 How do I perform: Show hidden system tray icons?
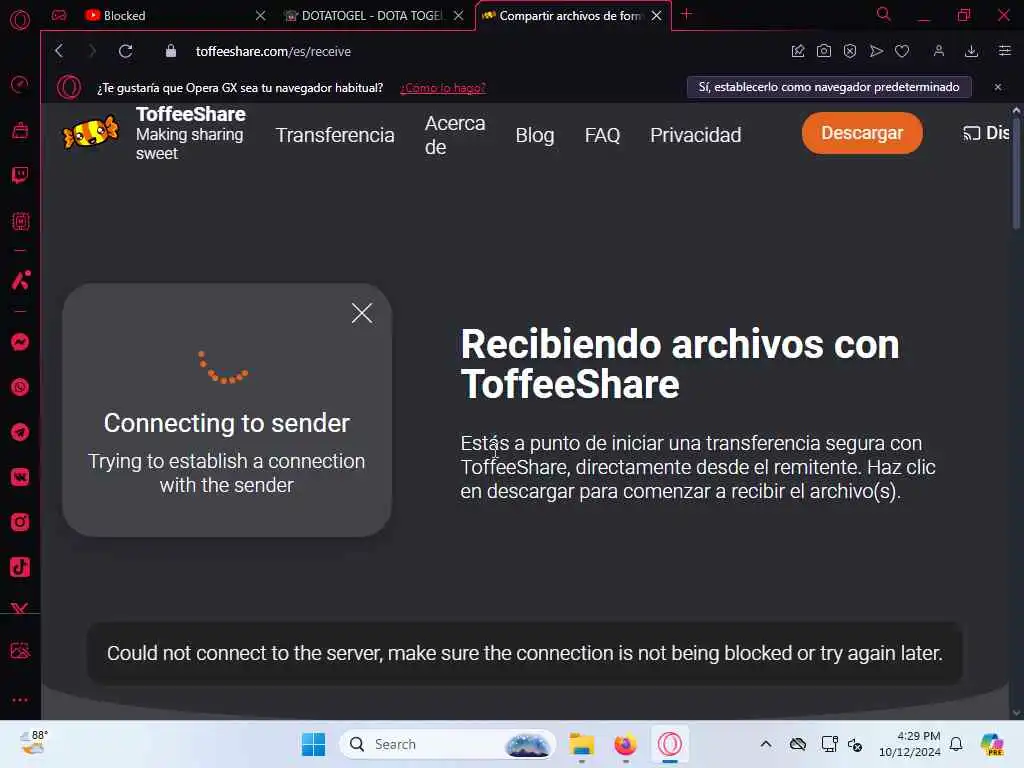[765, 744]
